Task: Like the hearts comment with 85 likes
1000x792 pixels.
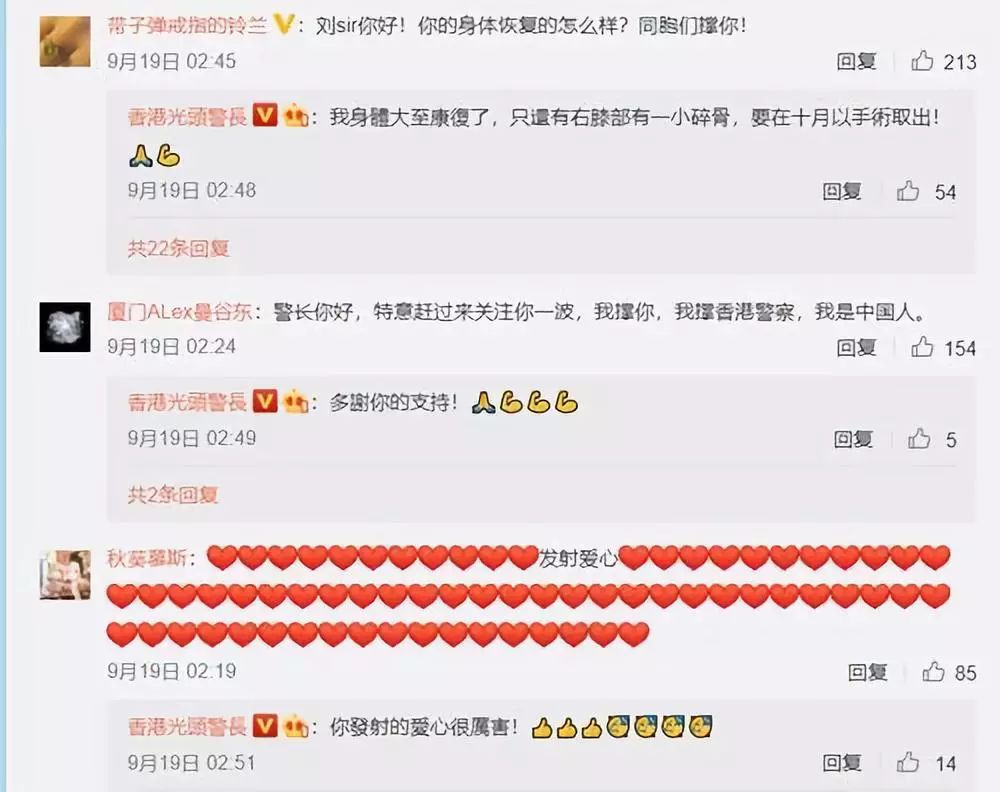Action: click(933, 671)
